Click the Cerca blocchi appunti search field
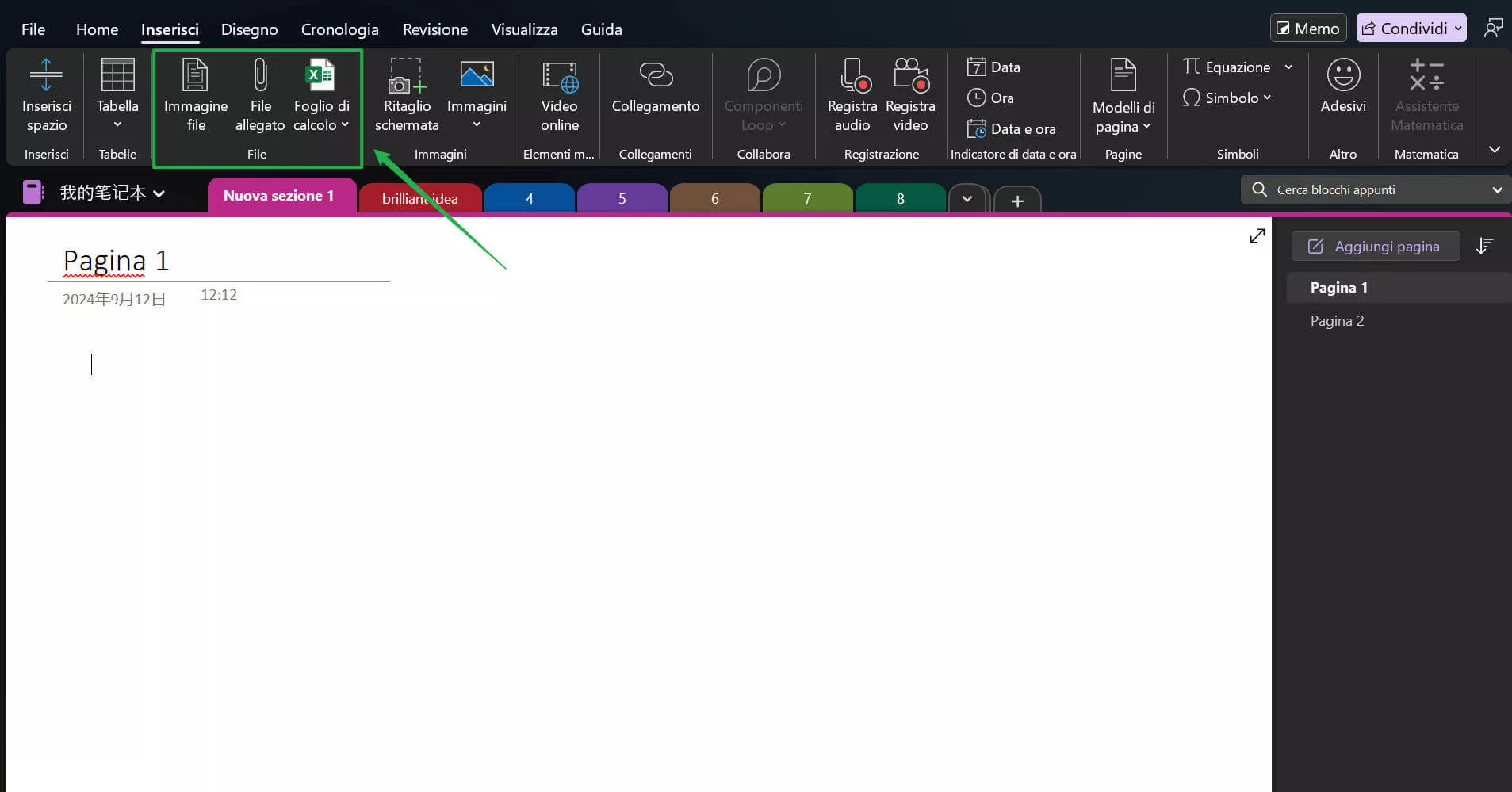The image size is (1512, 792). [x=1376, y=190]
